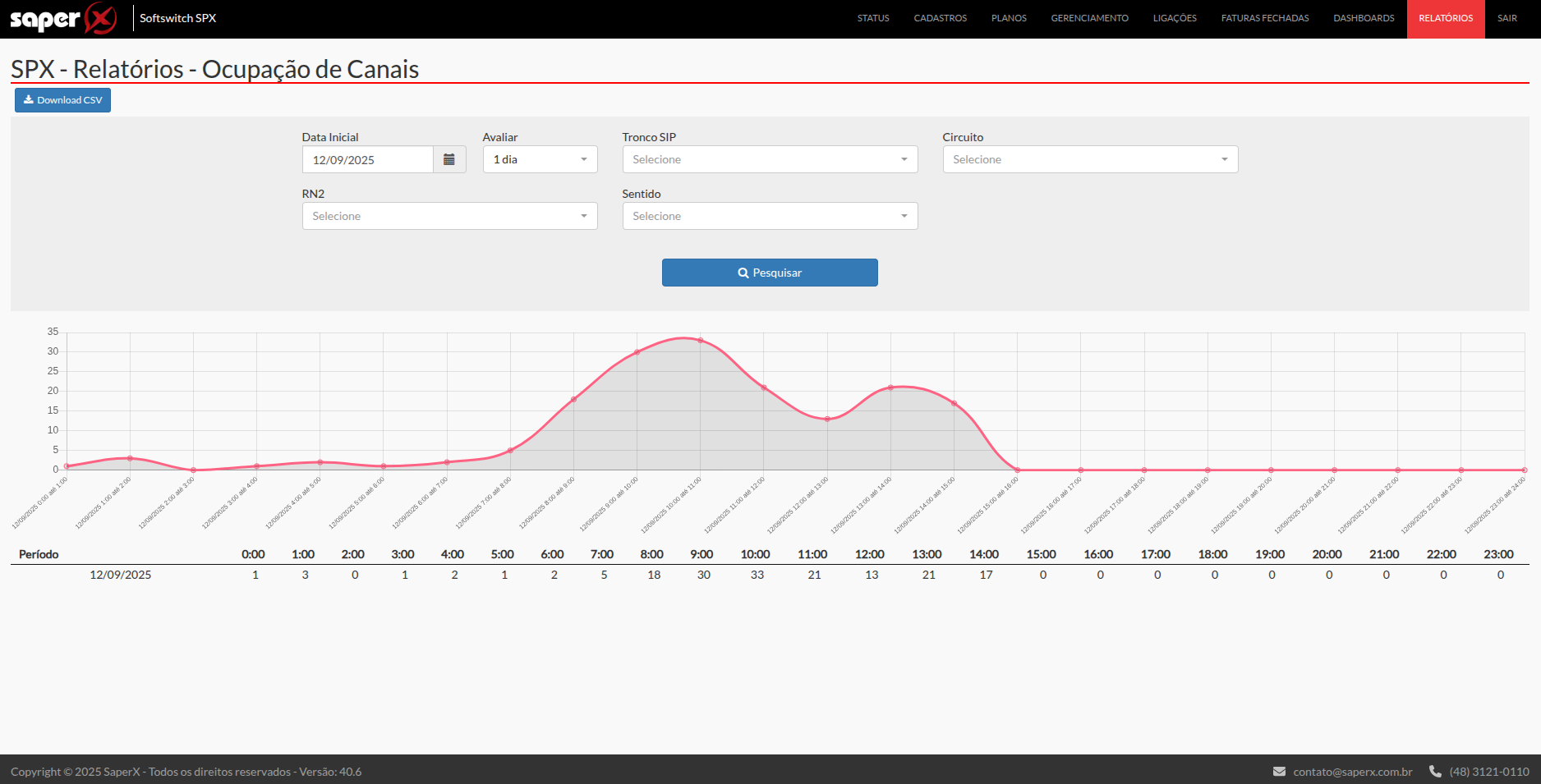Click the Período column header
This screenshot has width=1541, height=784.
39,554
